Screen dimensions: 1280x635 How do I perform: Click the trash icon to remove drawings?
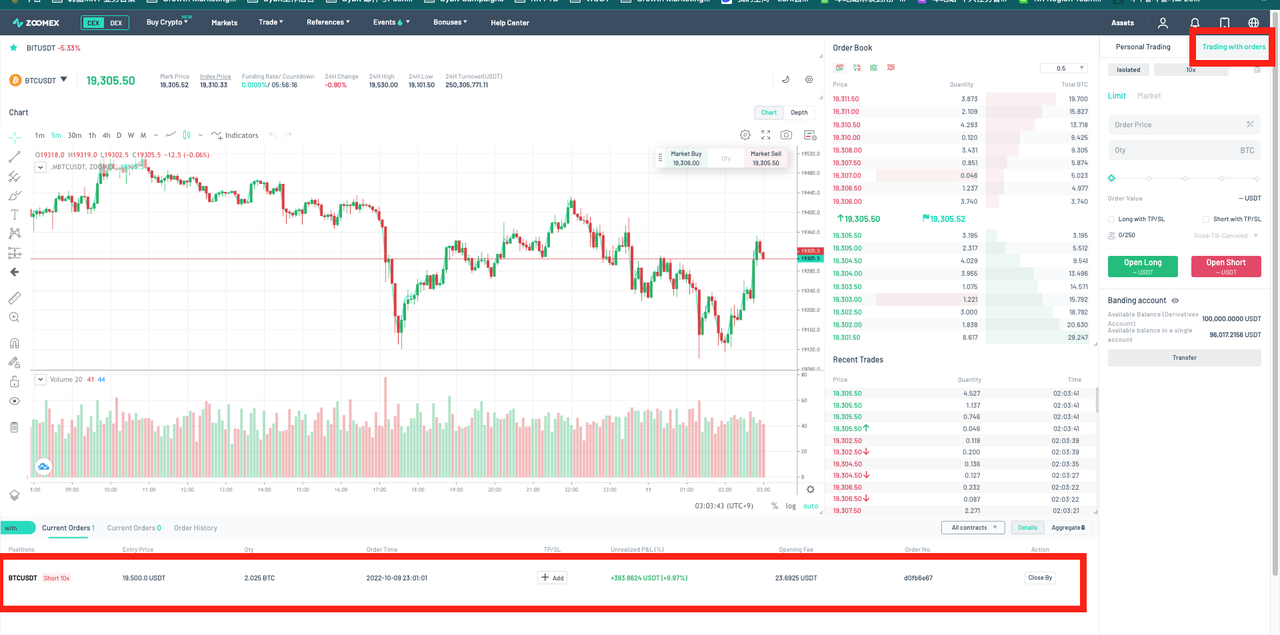pos(12,427)
